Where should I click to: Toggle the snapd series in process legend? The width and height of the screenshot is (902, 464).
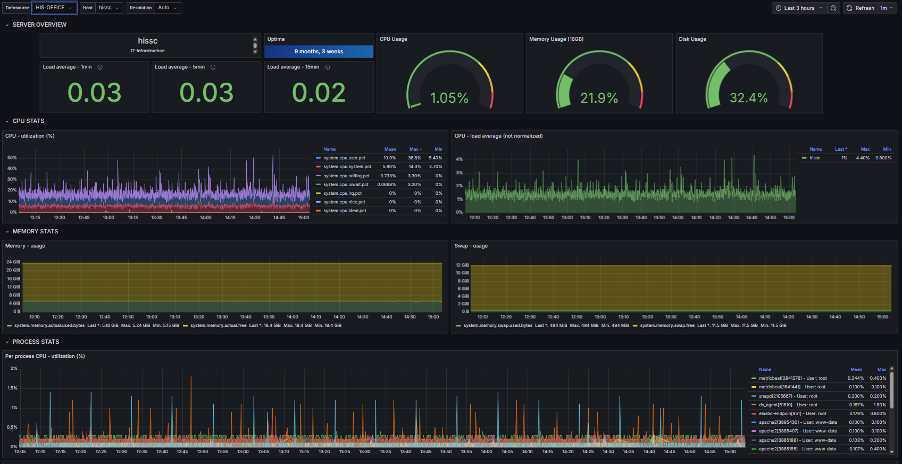pyautogui.click(x=790, y=396)
